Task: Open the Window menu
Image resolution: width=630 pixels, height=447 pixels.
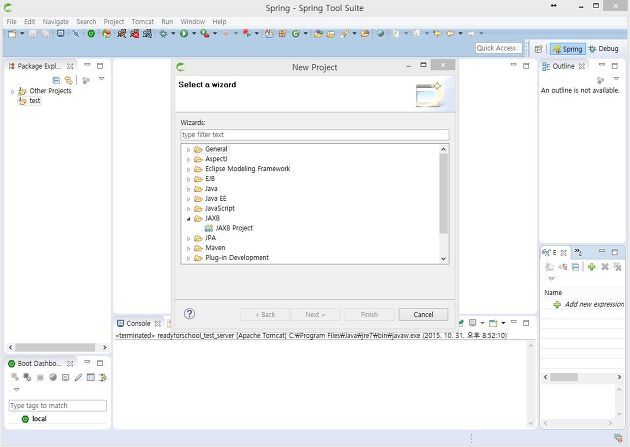Action: [192, 22]
